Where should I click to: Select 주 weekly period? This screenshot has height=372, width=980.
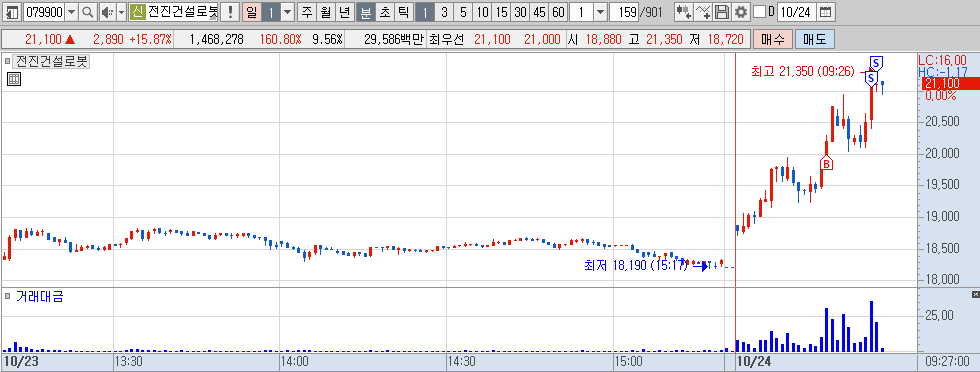coord(306,12)
